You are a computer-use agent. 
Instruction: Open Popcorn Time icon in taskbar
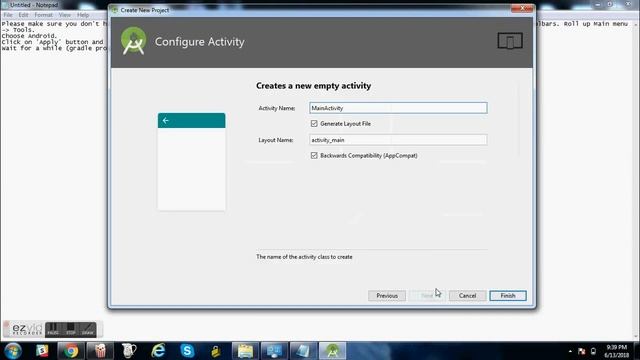pos(100,351)
